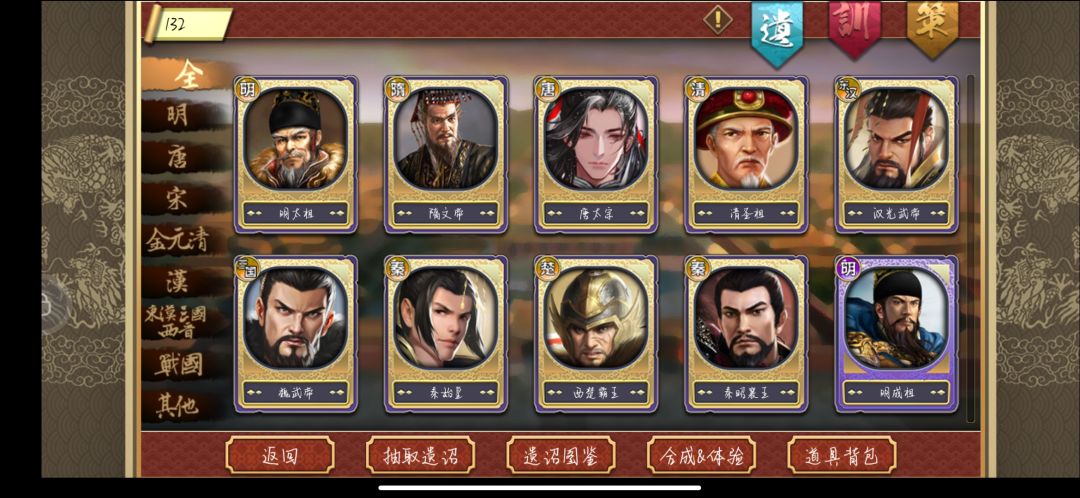Click the 抽取遗诏 button

click(x=420, y=455)
